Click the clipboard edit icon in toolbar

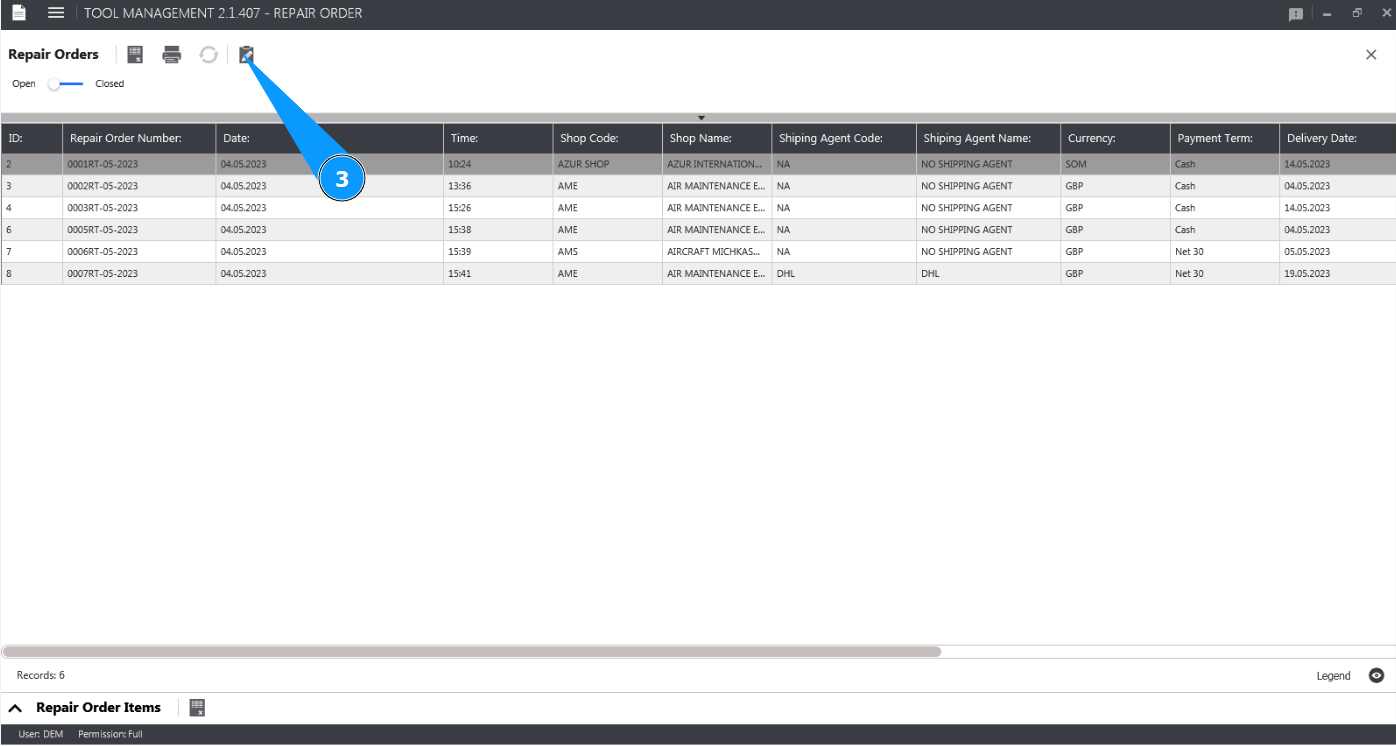pyautogui.click(x=246, y=54)
